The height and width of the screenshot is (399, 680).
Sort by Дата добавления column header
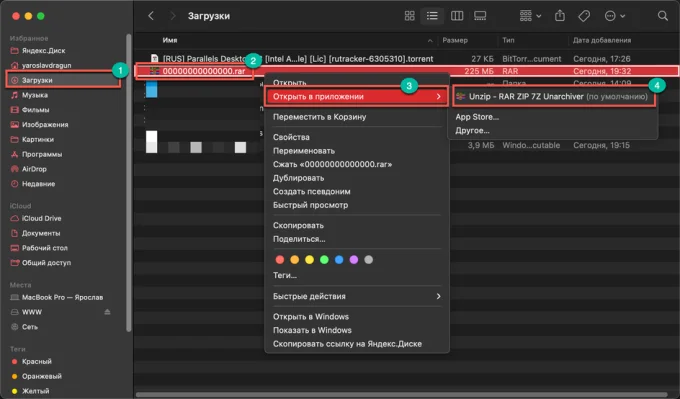[x=602, y=40]
